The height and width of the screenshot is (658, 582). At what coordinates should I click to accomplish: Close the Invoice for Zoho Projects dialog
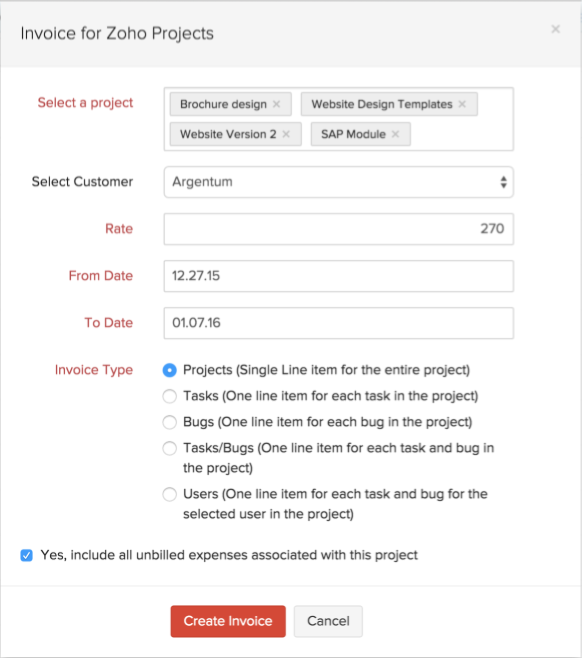click(x=556, y=29)
